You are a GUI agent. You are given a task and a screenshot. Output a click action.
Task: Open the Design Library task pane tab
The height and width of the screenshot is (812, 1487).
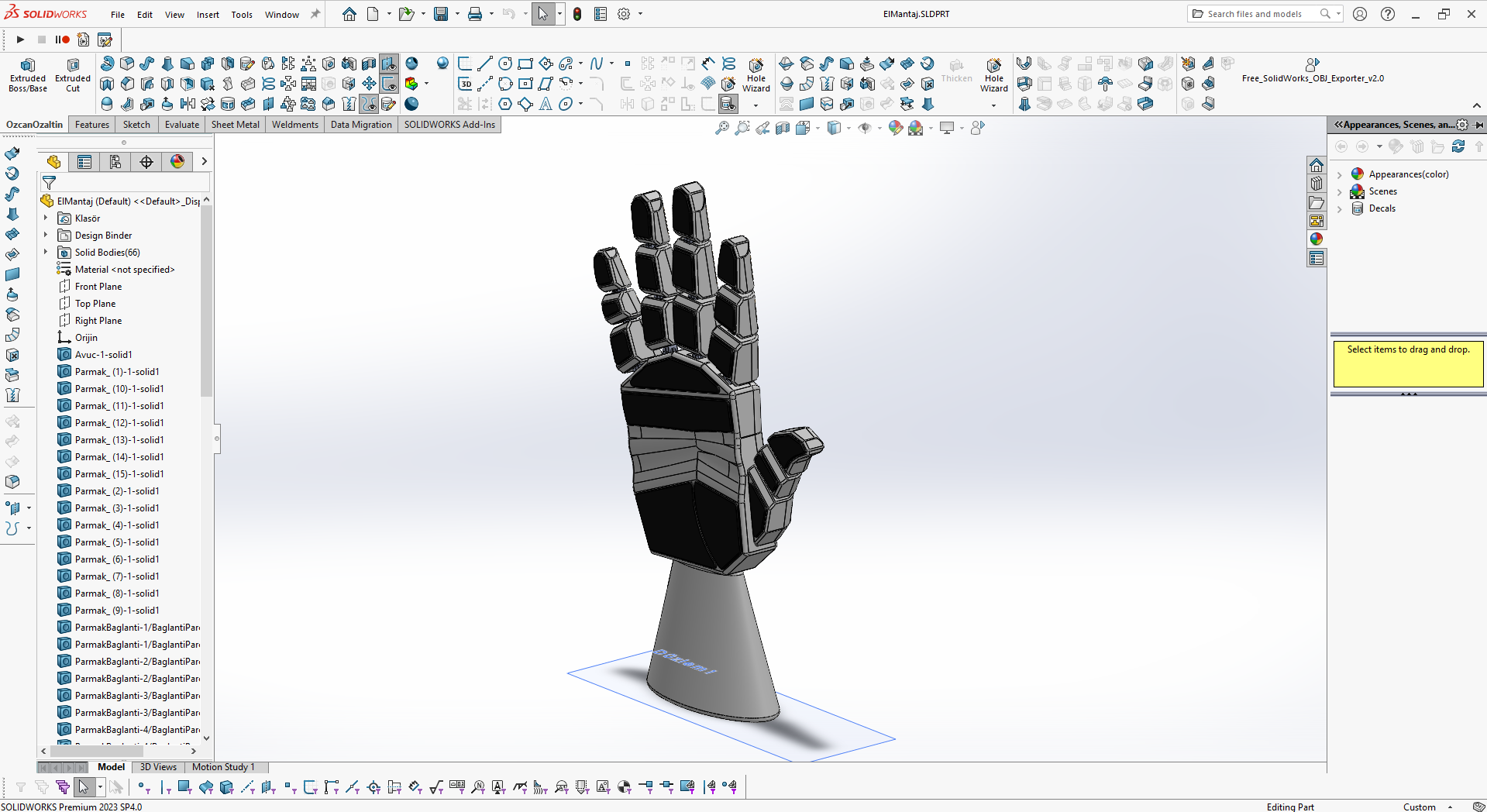click(1317, 184)
